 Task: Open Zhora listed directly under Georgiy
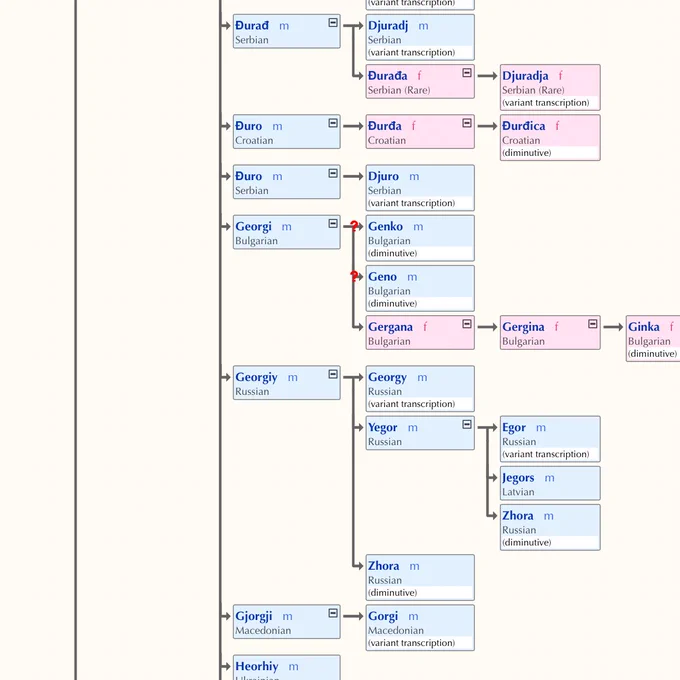point(383,566)
